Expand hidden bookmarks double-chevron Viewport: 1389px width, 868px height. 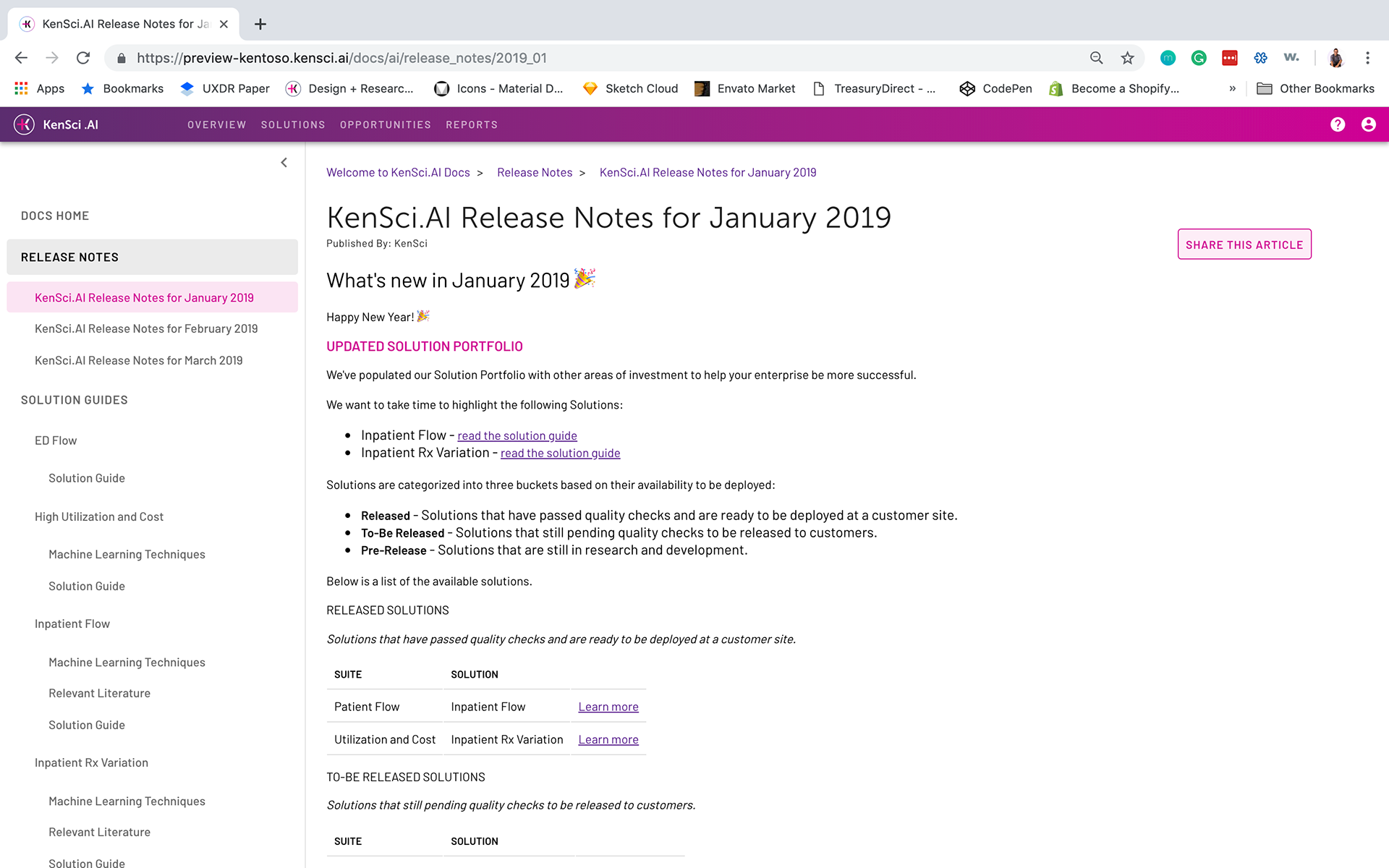[x=1232, y=88]
